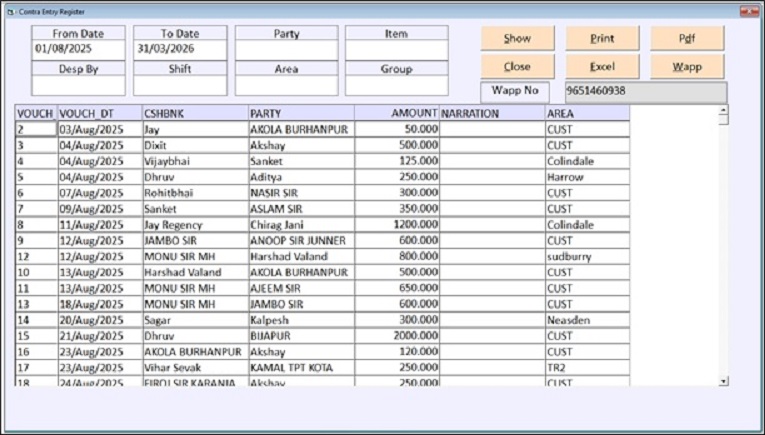Select date cell 11/Aug/2025
The width and height of the screenshot is (765, 435).
(100, 225)
